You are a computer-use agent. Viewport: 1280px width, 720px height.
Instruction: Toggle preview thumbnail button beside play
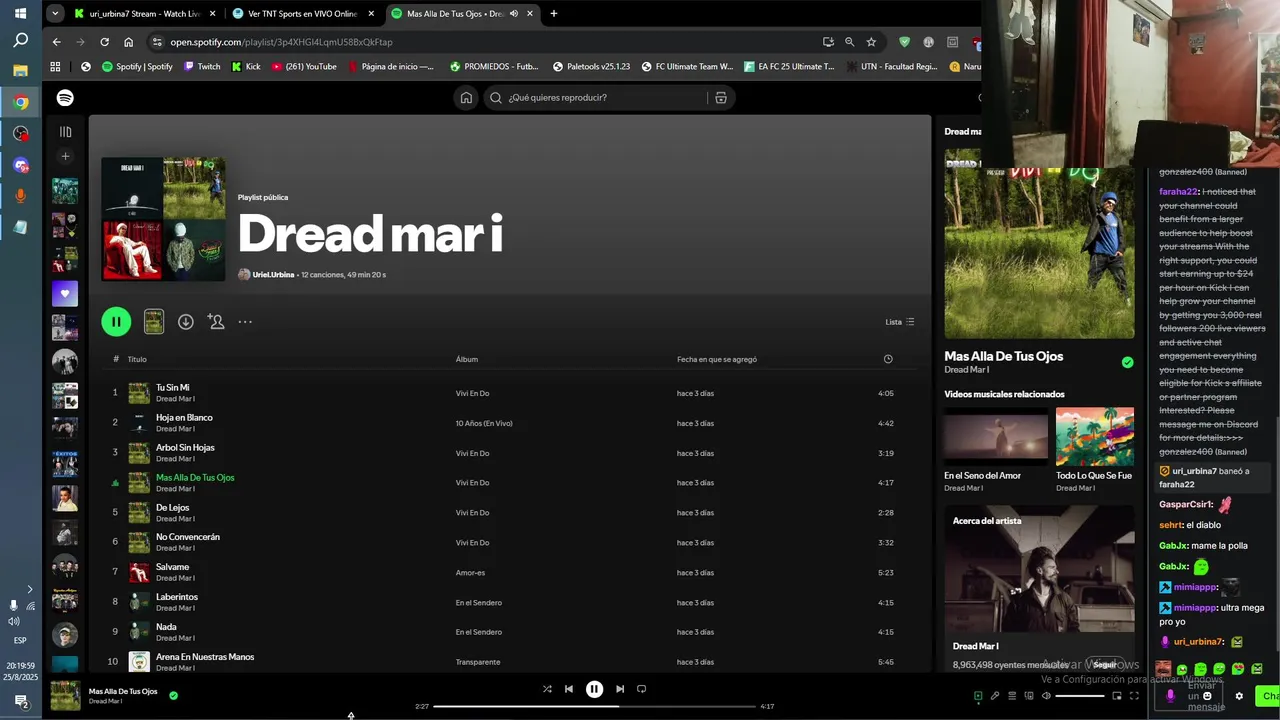[154, 321]
